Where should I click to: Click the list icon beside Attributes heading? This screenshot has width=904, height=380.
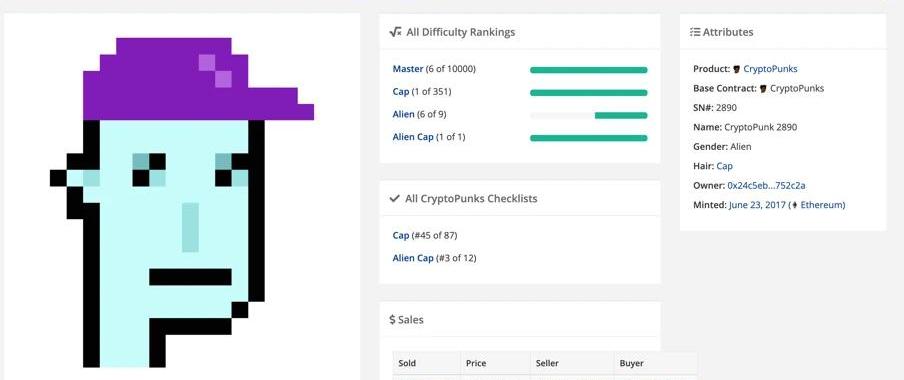(x=695, y=32)
